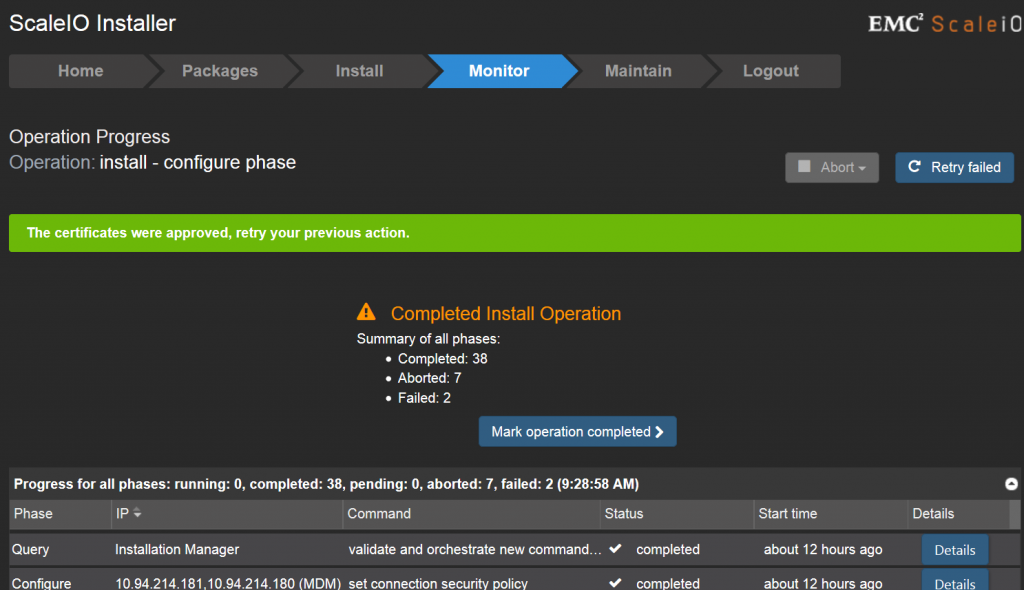Click Logout in the navigation bar
The width and height of the screenshot is (1024, 590).
770,71
